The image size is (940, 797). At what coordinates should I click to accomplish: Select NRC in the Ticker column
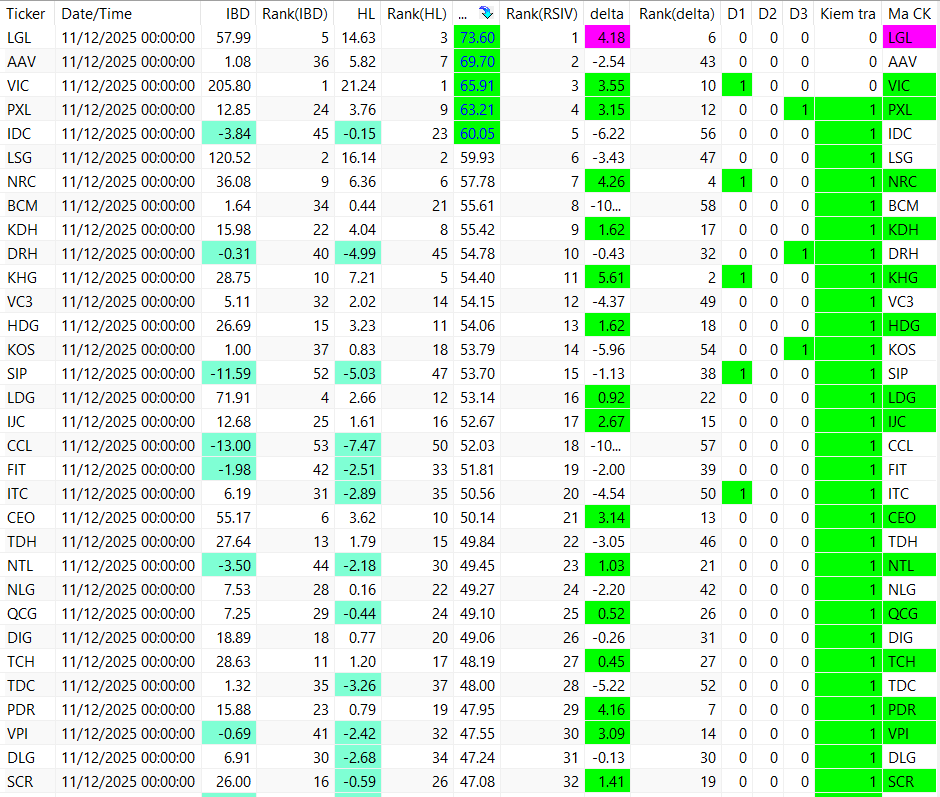pyautogui.click(x=22, y=182)
